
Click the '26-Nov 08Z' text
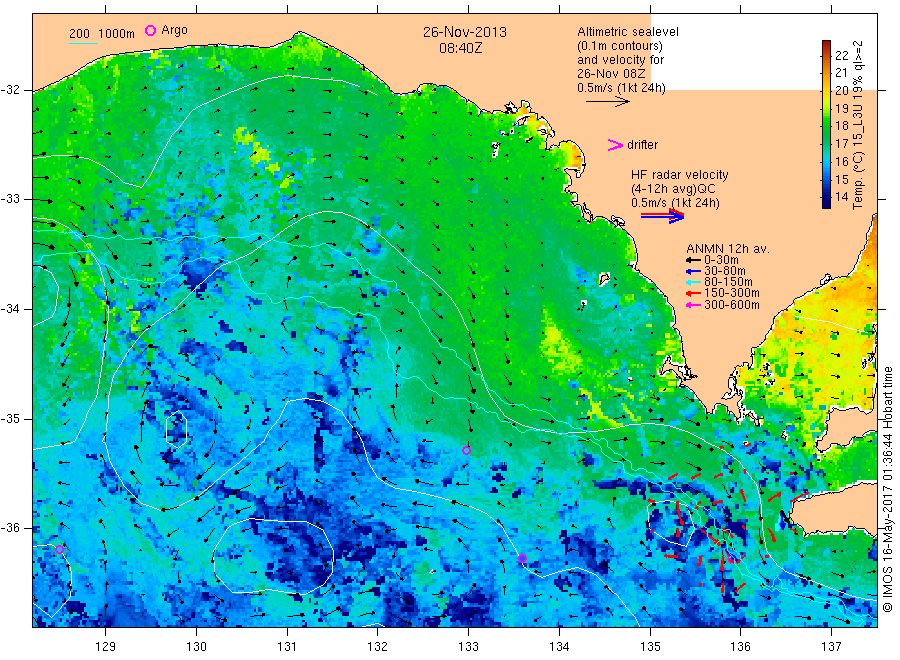coord(611,73)
